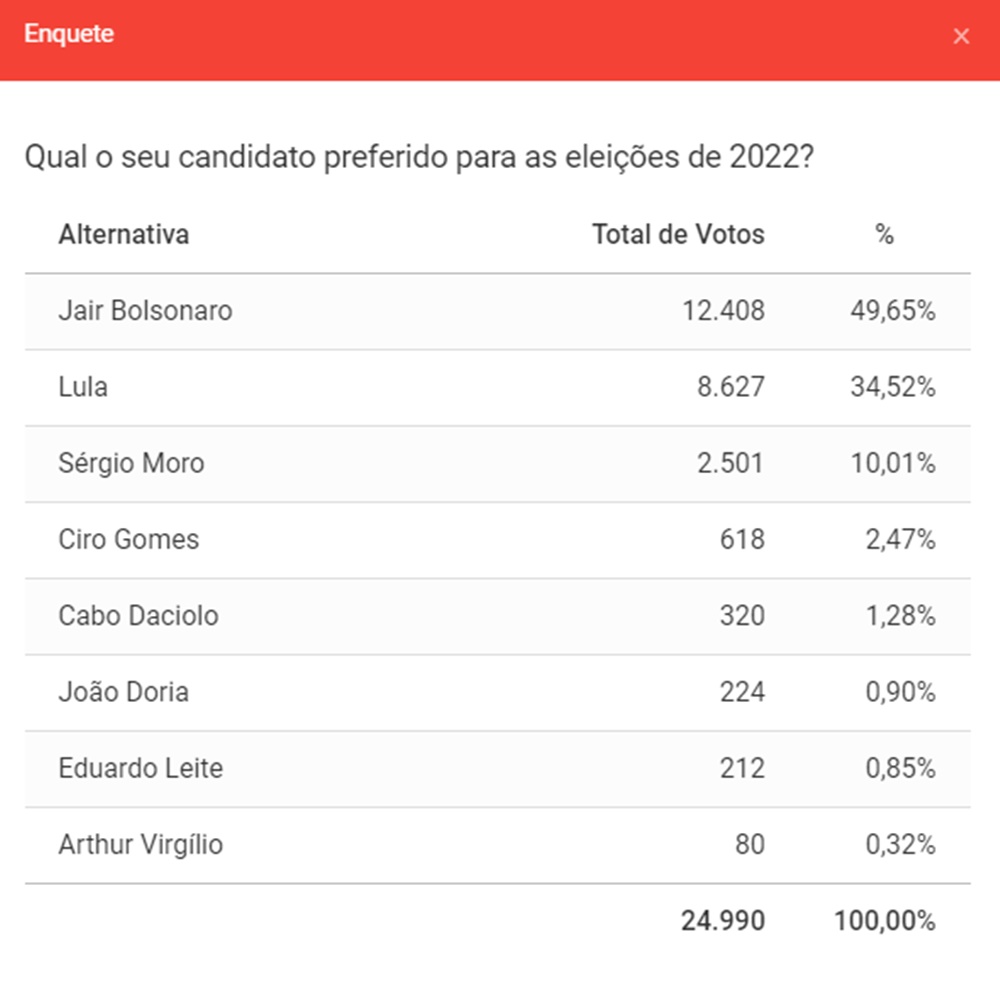
Task: Select the Lula row name
Action: coord(83,387)
